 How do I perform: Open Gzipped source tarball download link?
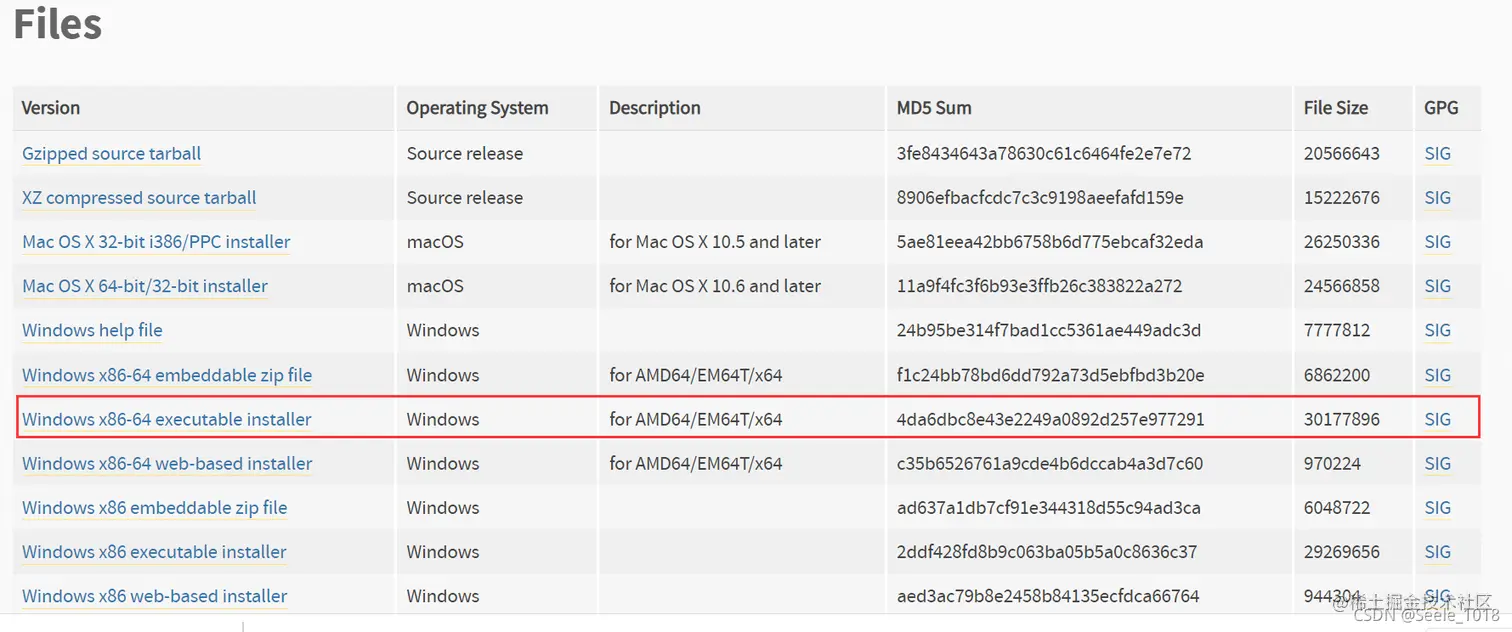(x=111, y=154)
